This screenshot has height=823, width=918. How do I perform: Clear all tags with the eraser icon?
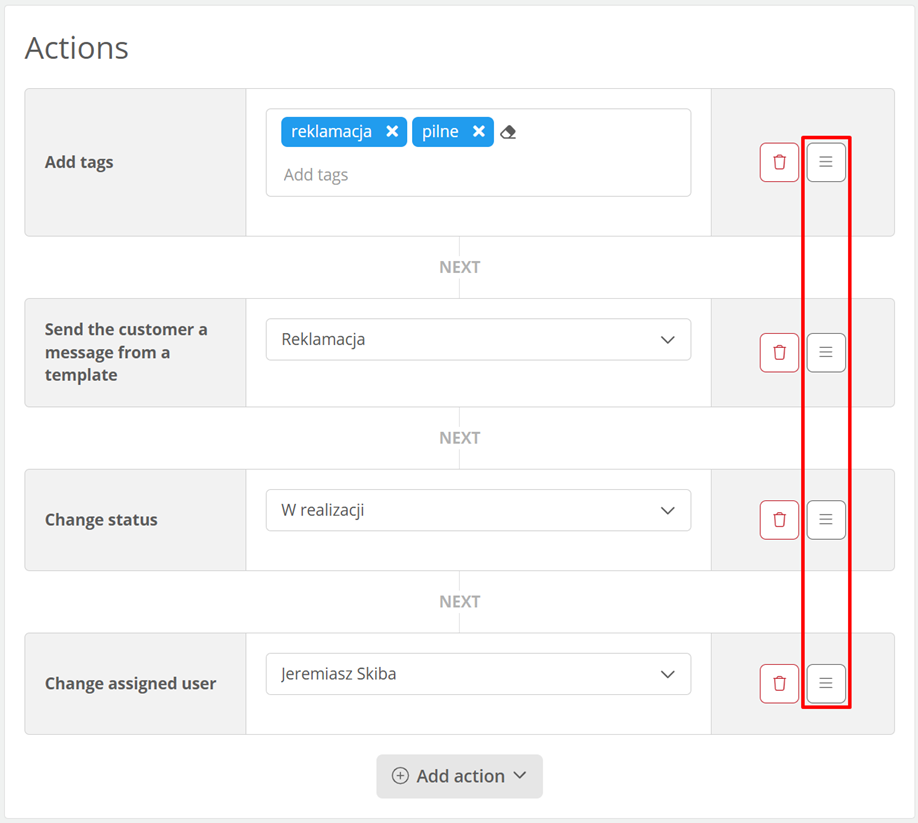tap(508, 132)
